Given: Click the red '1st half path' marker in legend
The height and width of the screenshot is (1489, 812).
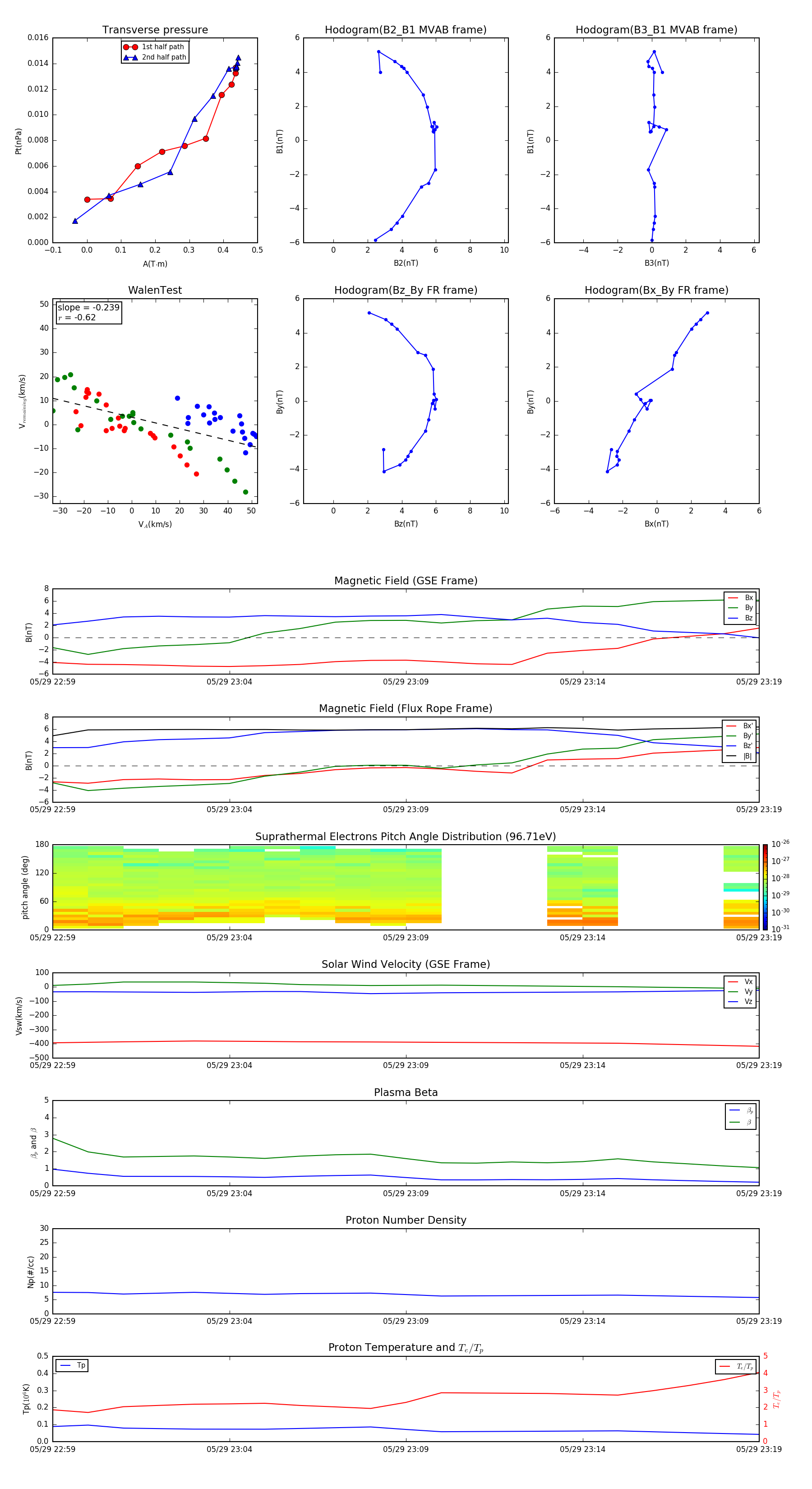Looking at the screenshot, I should point(131,47).
